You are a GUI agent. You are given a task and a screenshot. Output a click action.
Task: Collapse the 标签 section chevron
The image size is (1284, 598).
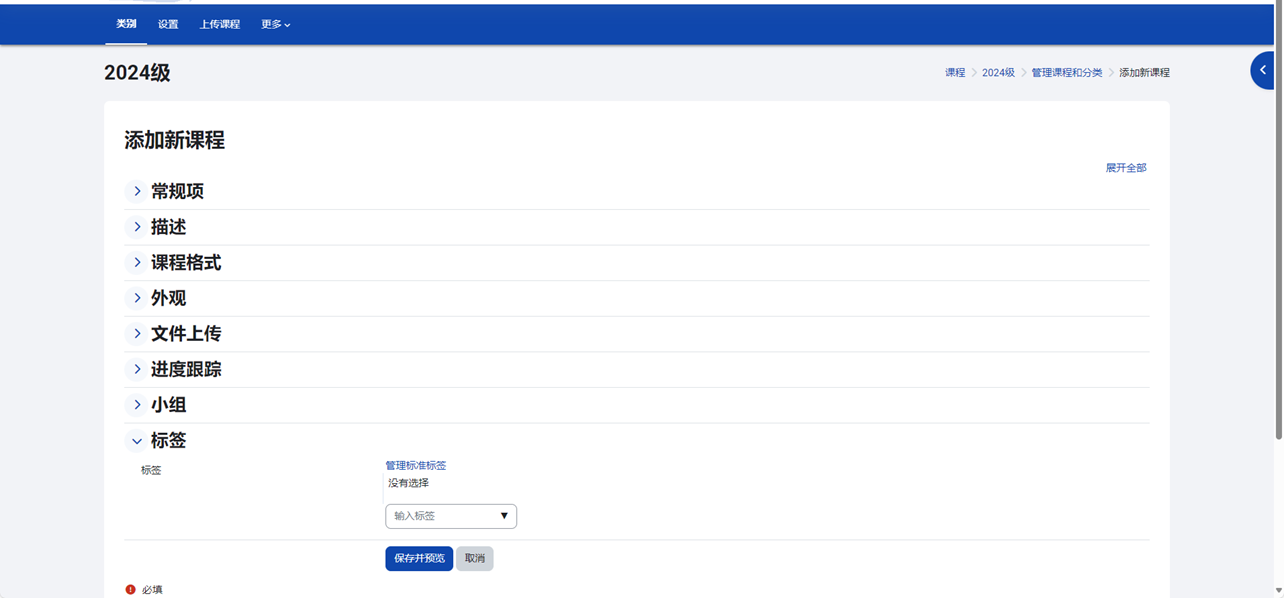click(x=137, y=441)
